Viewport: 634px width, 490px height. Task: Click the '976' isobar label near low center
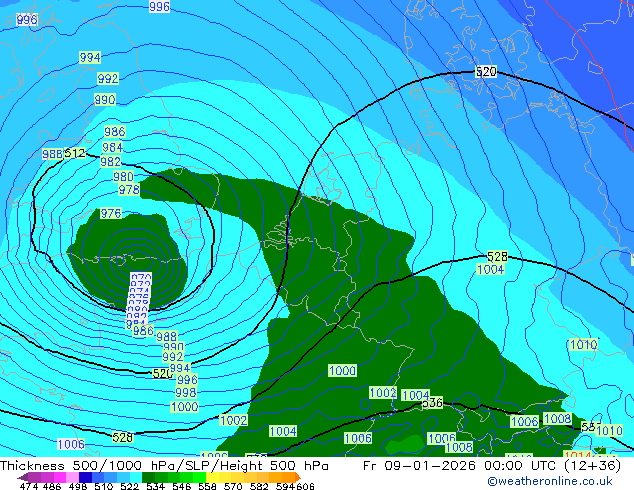110,213
